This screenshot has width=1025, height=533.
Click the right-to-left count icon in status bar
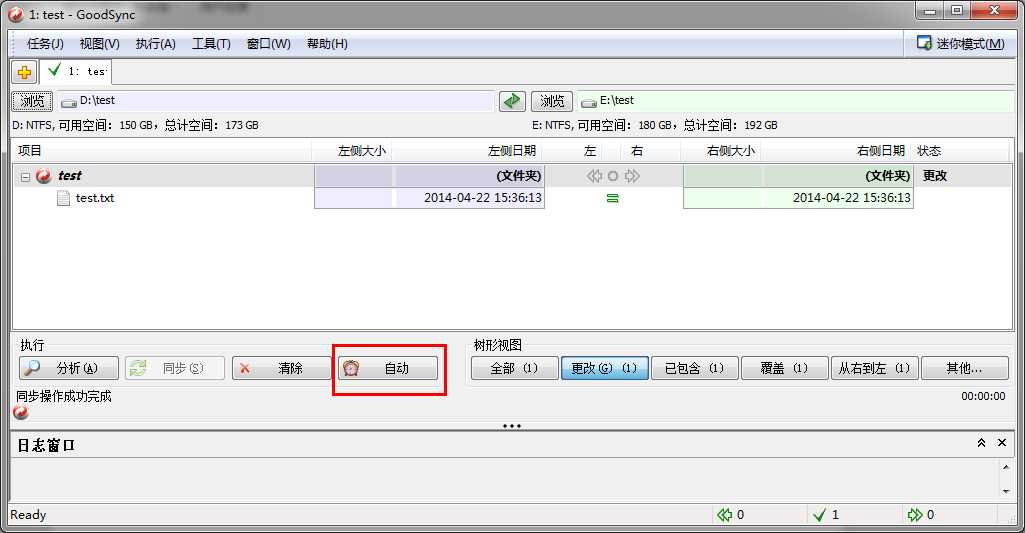click(x=724, y=515)
